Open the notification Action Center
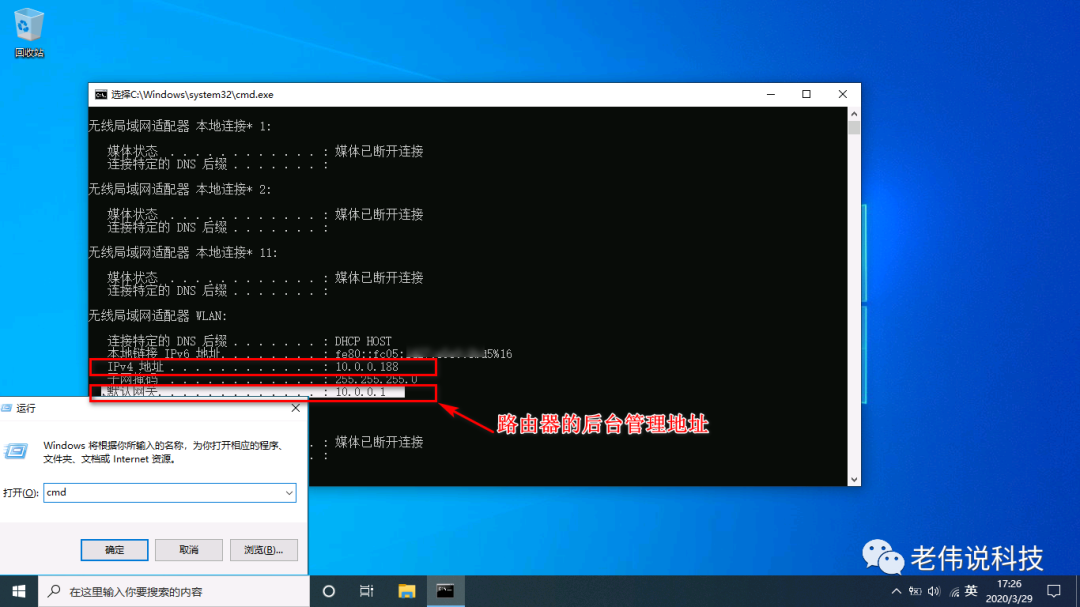This screenshot has width=1080, height=607. (1054, 591)
